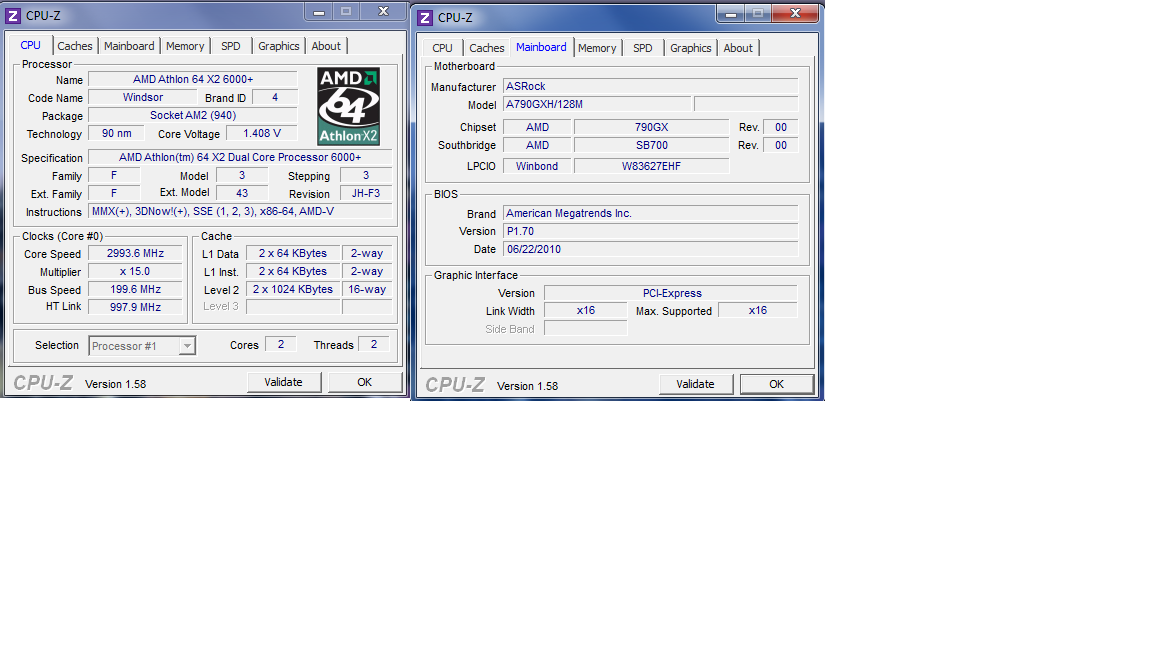1152x648 pixels.
Task: Click the Instructions field text
Action: point(240,212)
